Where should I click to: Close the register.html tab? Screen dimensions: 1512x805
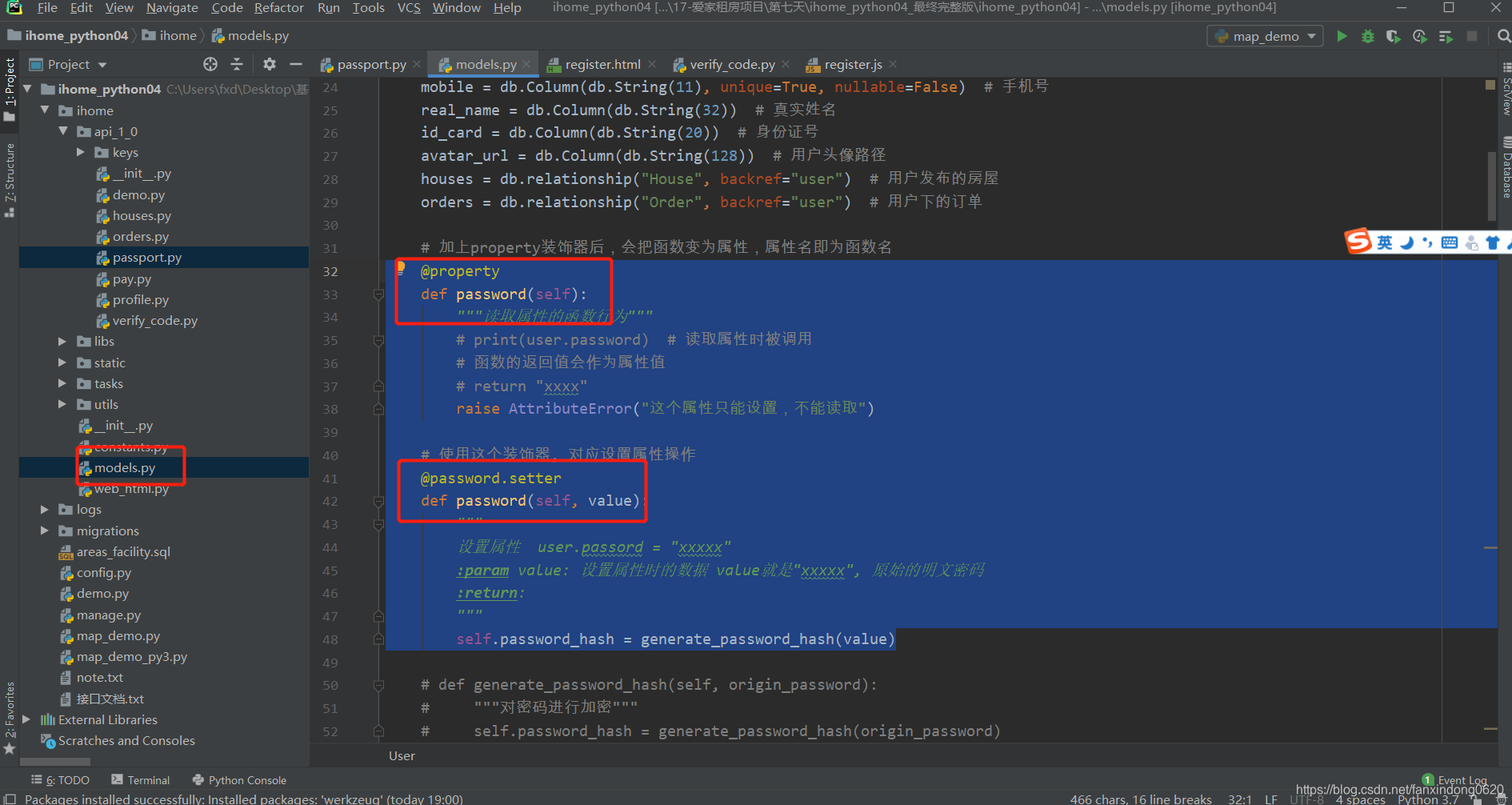(652, 64)
